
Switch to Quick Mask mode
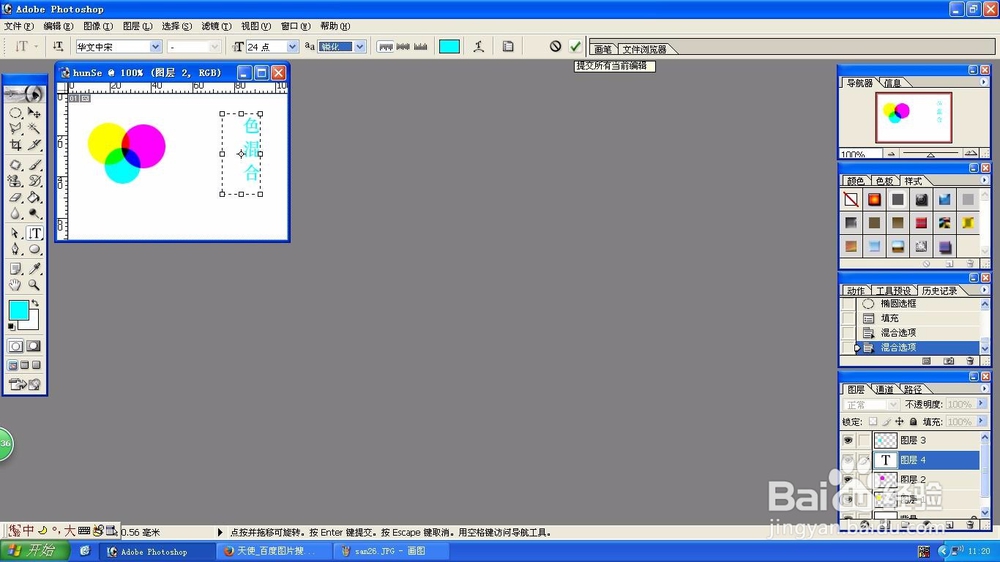[34, 346]
